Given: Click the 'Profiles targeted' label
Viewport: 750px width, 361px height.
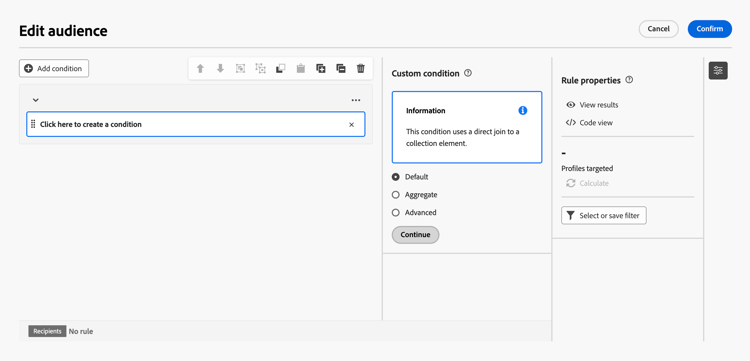Looking at the screenshot, I should pyautogui.click(x=587, y=168).
